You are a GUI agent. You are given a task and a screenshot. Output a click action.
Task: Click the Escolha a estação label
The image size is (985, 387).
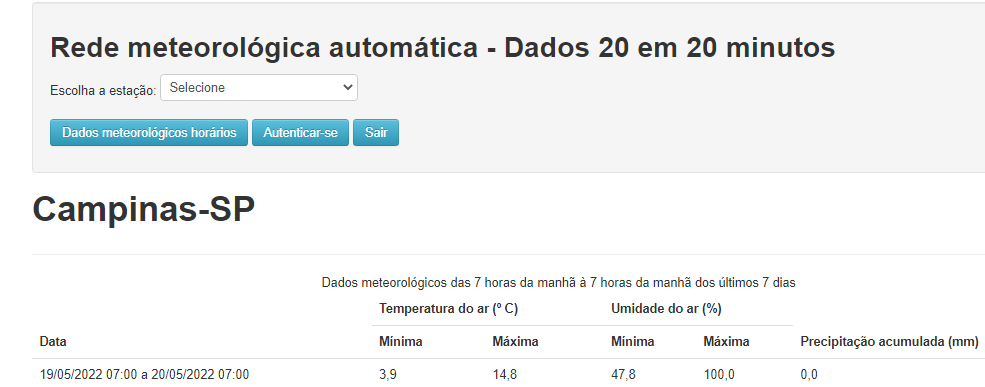103,90
